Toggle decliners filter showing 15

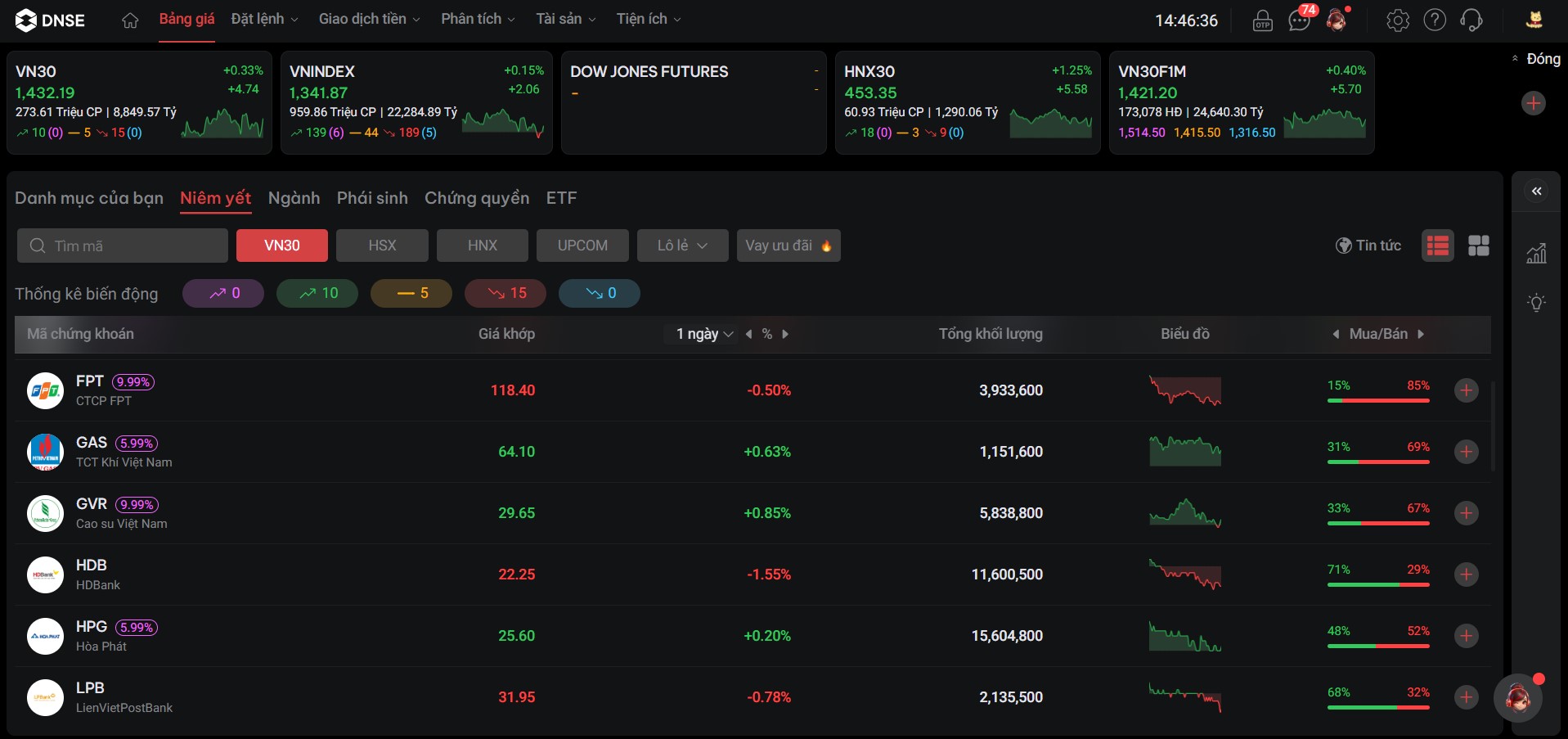click(505, 293)
